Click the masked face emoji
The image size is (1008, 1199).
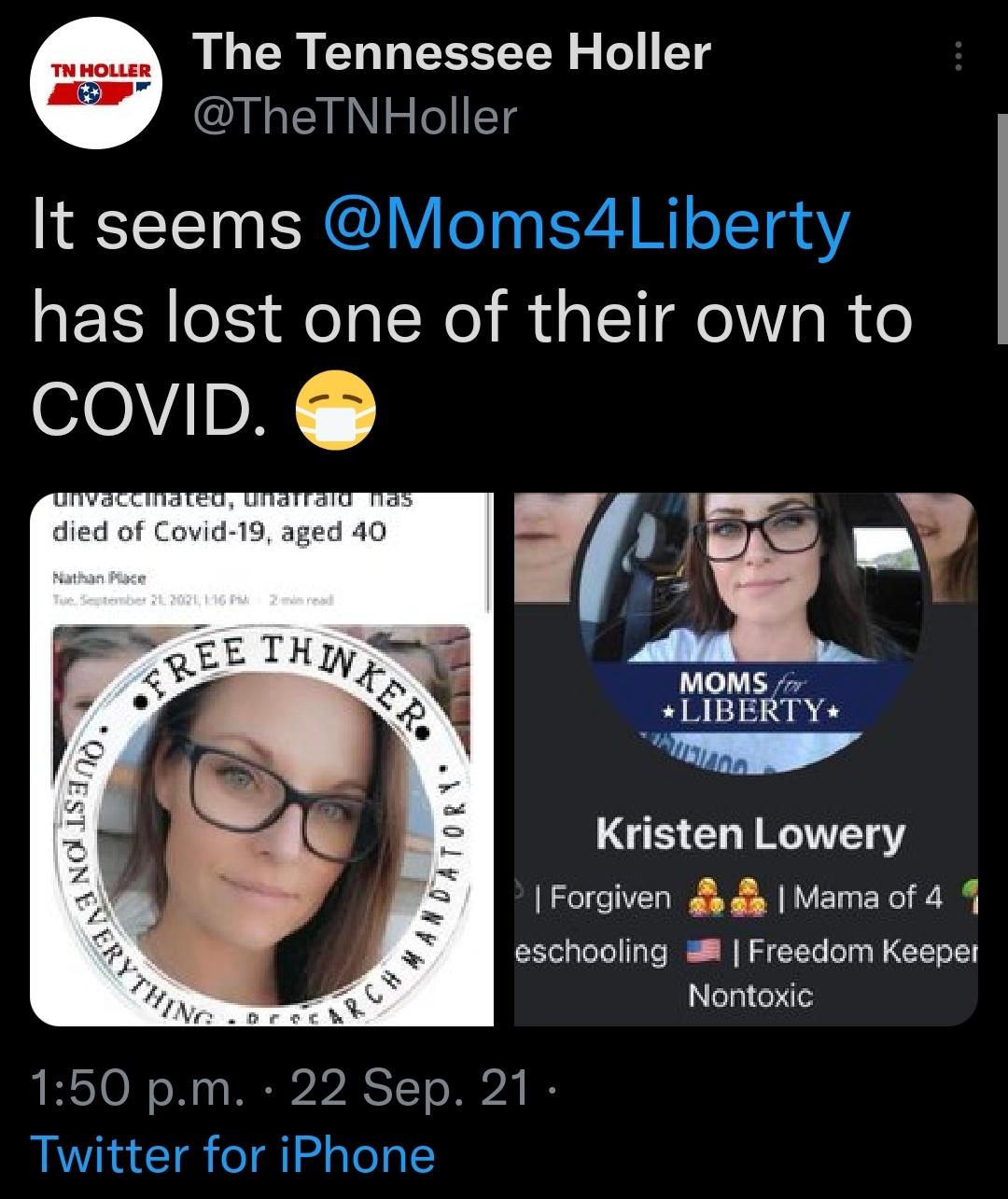[x=336, y=411]
